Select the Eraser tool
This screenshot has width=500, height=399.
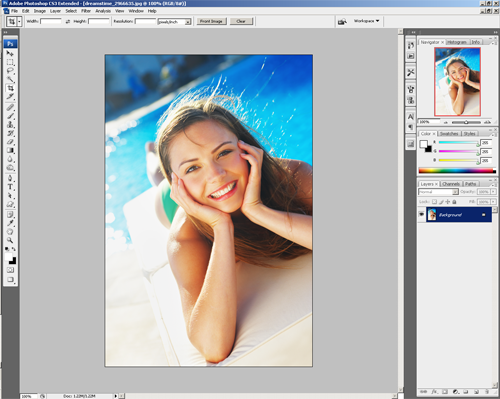(10, 142)
